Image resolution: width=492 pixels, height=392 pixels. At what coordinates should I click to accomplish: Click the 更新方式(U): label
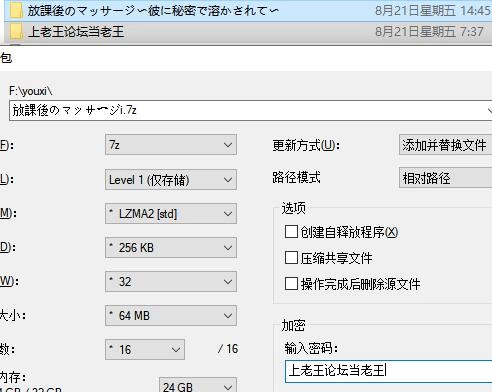pos(306,145)
